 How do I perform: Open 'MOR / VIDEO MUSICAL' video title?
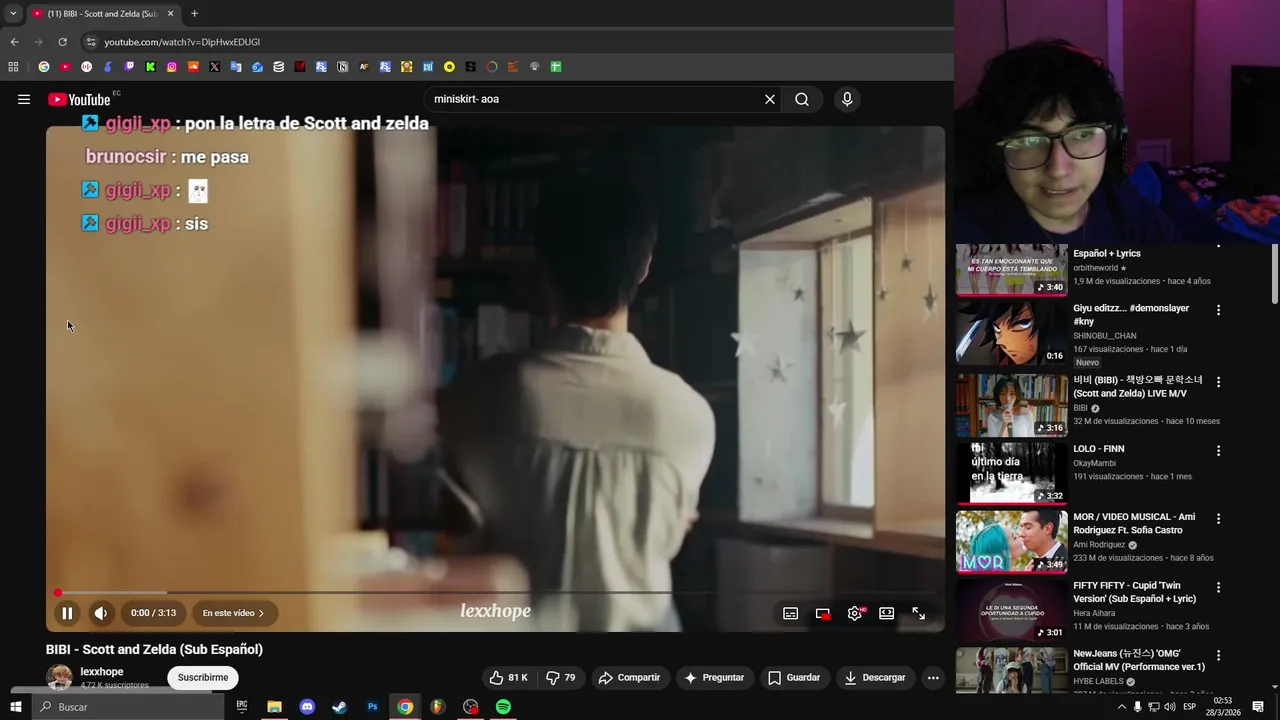pyautogui.click(x=1134, y=524)
